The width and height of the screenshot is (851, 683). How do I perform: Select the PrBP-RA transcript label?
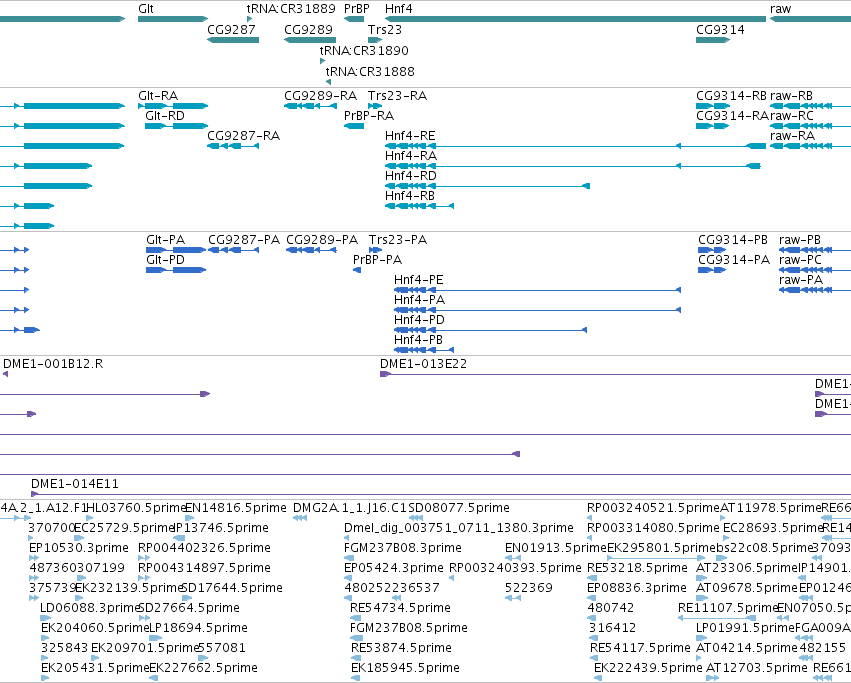369,116
